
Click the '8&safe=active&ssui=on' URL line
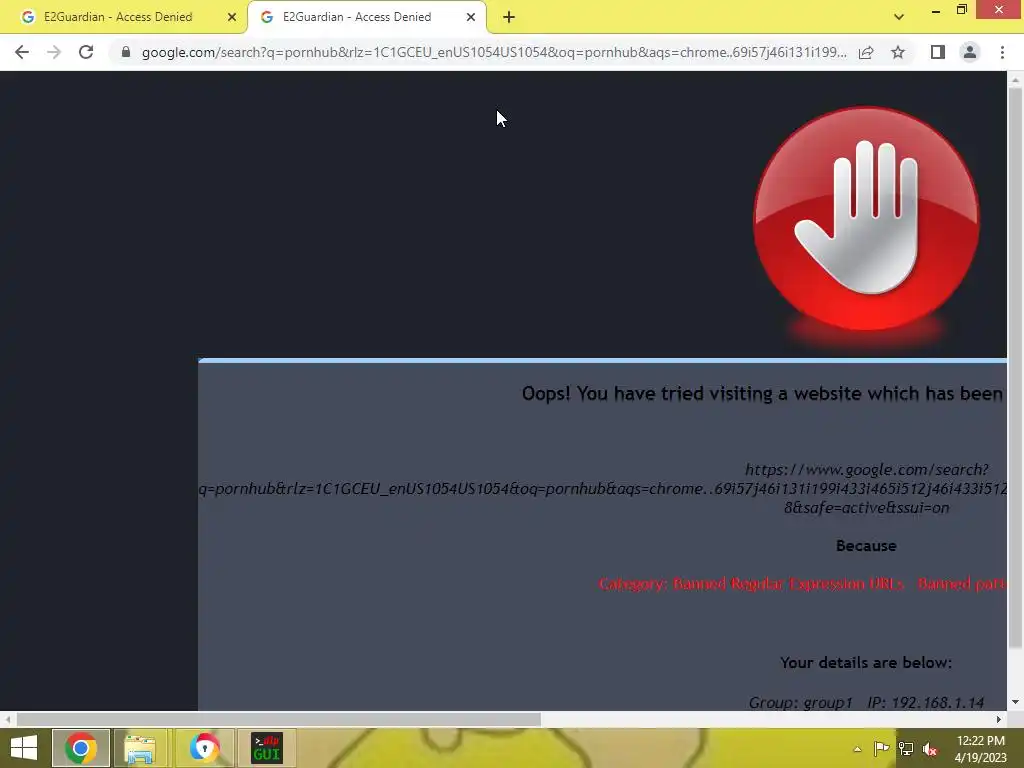[867, 507]
